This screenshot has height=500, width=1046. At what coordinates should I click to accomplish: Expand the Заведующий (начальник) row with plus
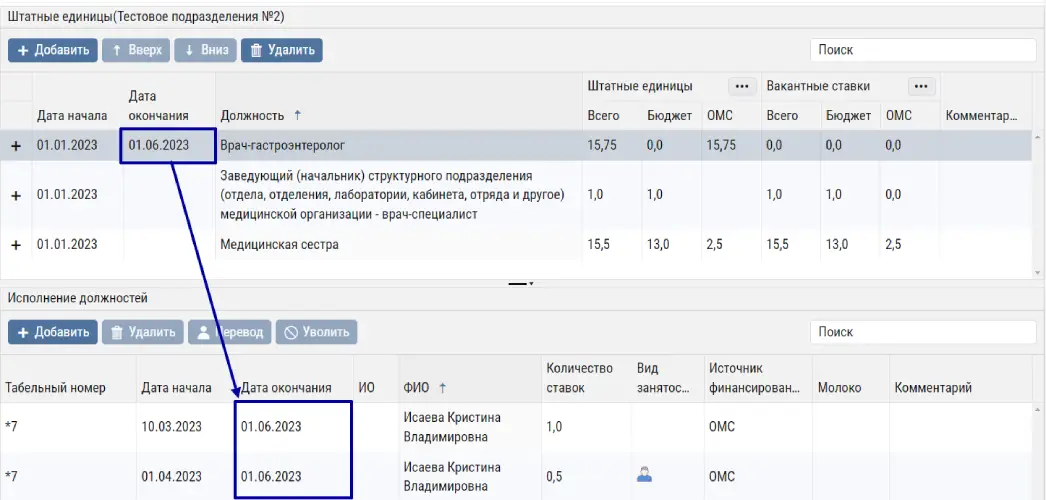[16, 195]
